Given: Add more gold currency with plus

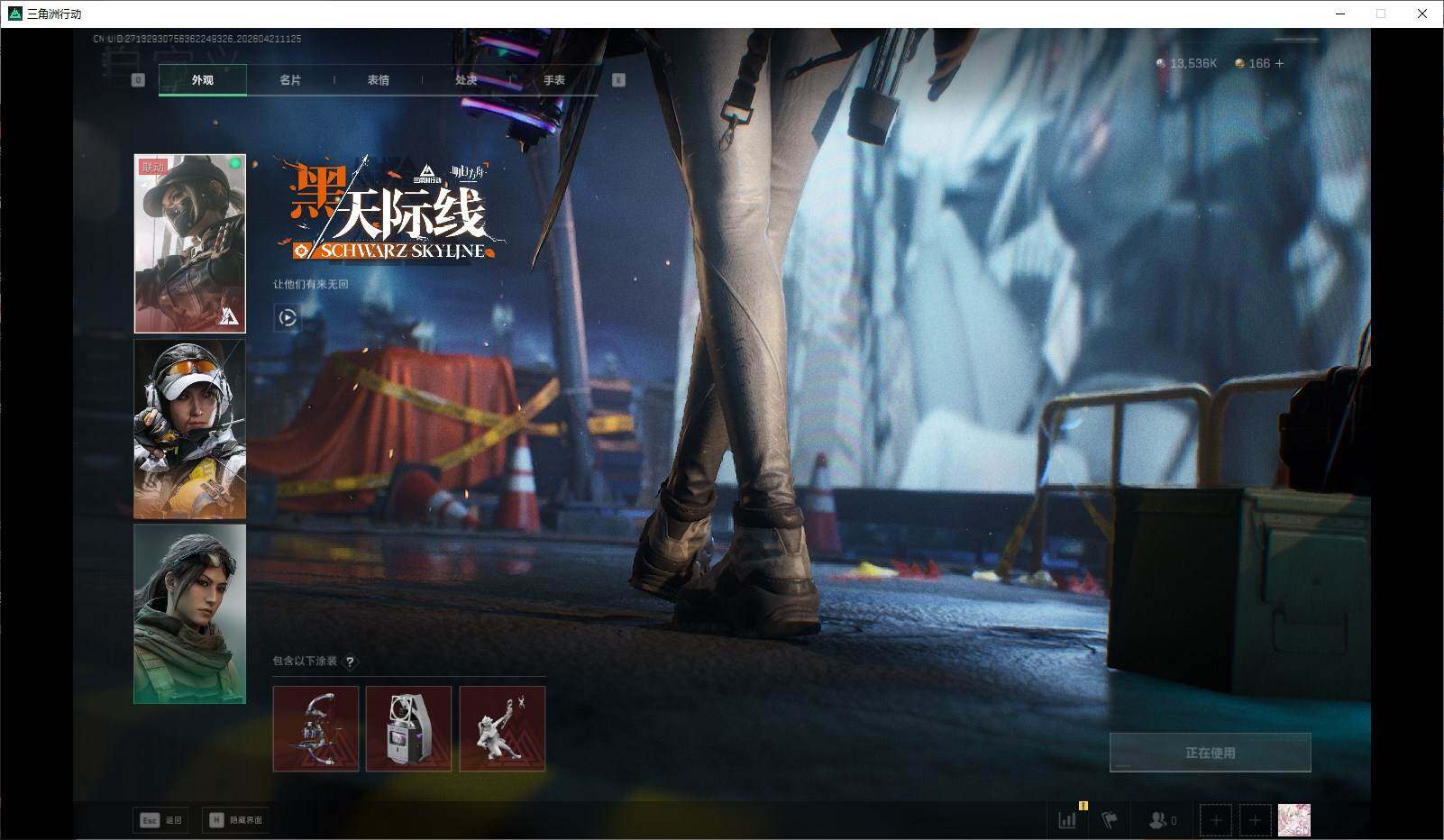Looking at the screenshot, I should tap(1279, 63).
